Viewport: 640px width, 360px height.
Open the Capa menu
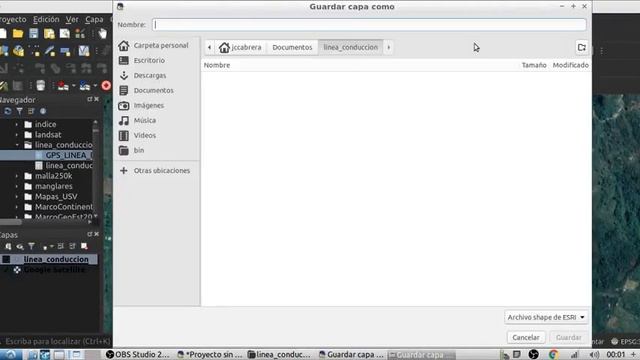tap(94, 19)
